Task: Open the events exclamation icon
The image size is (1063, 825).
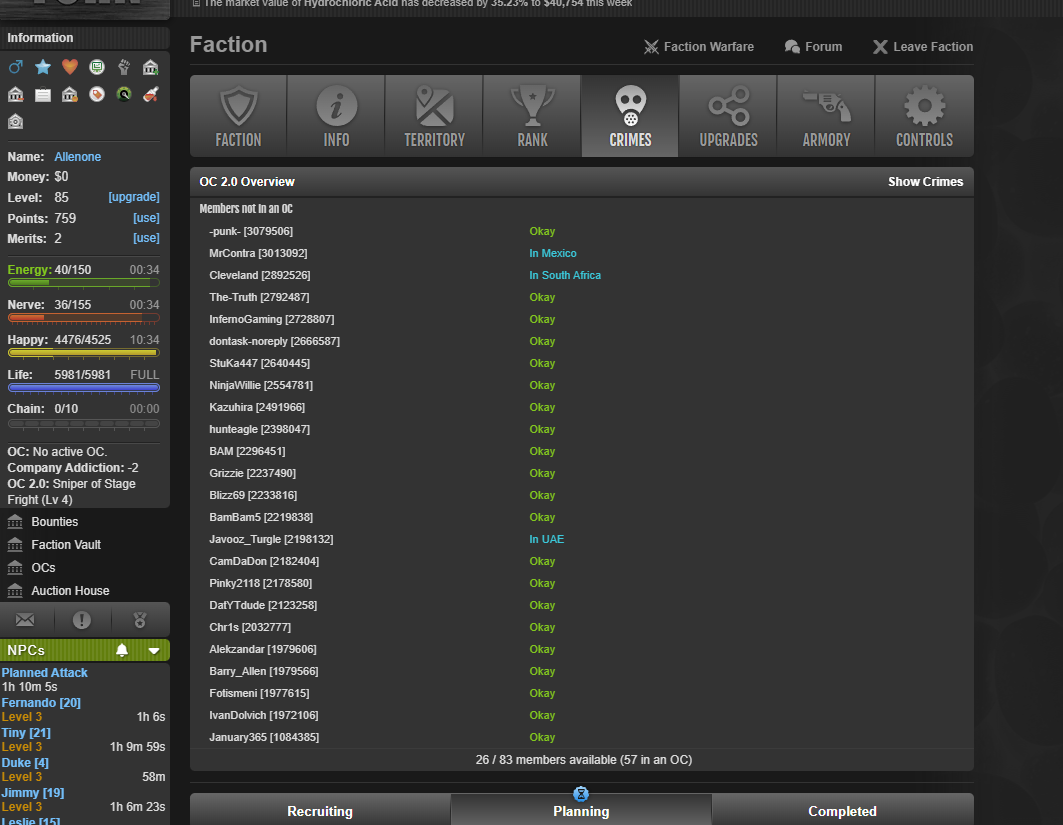Action: tap(81, 620)
